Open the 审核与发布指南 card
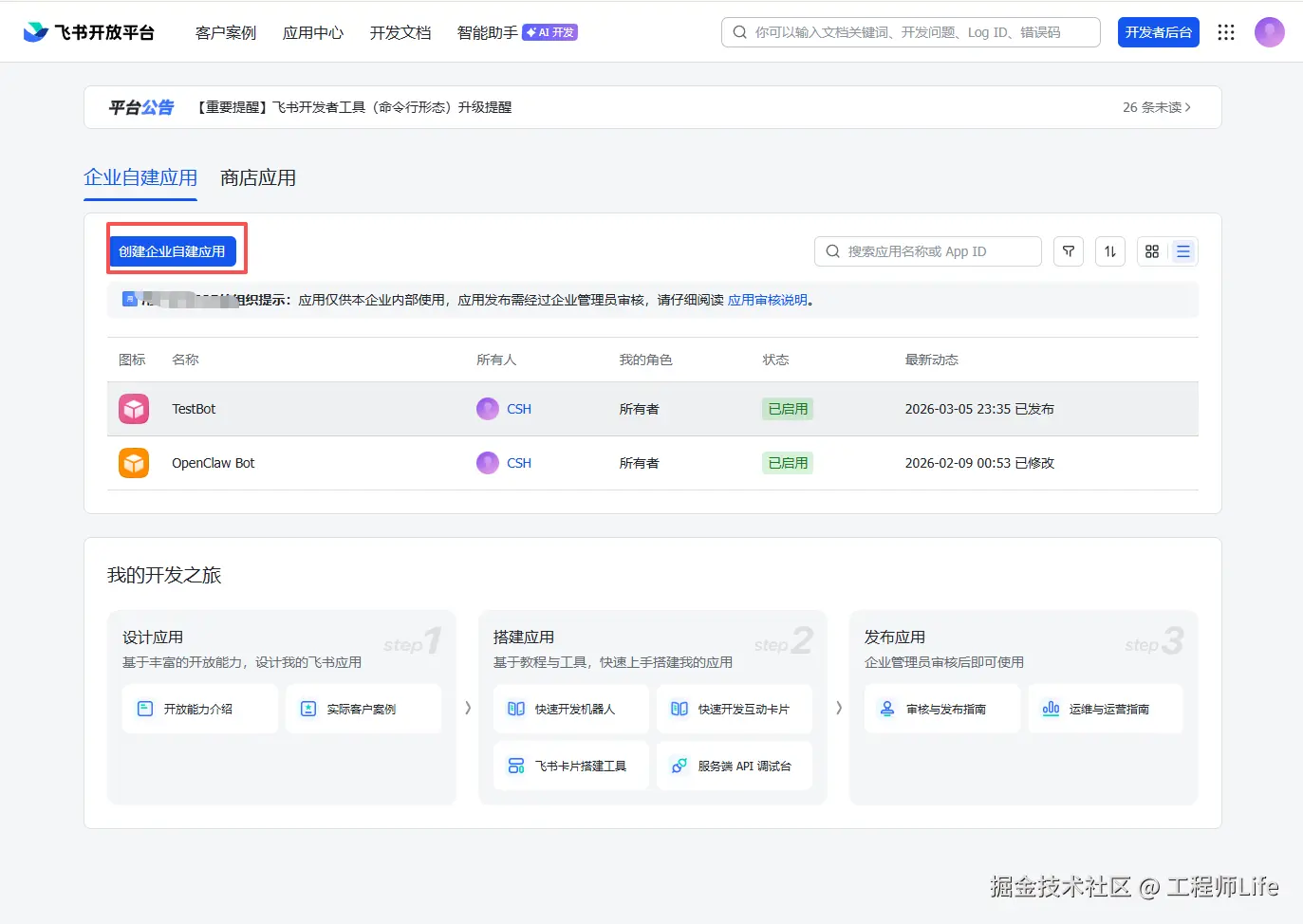This screenshot has height=924, width=1303. pyautogui.click(x=942, y=709)
